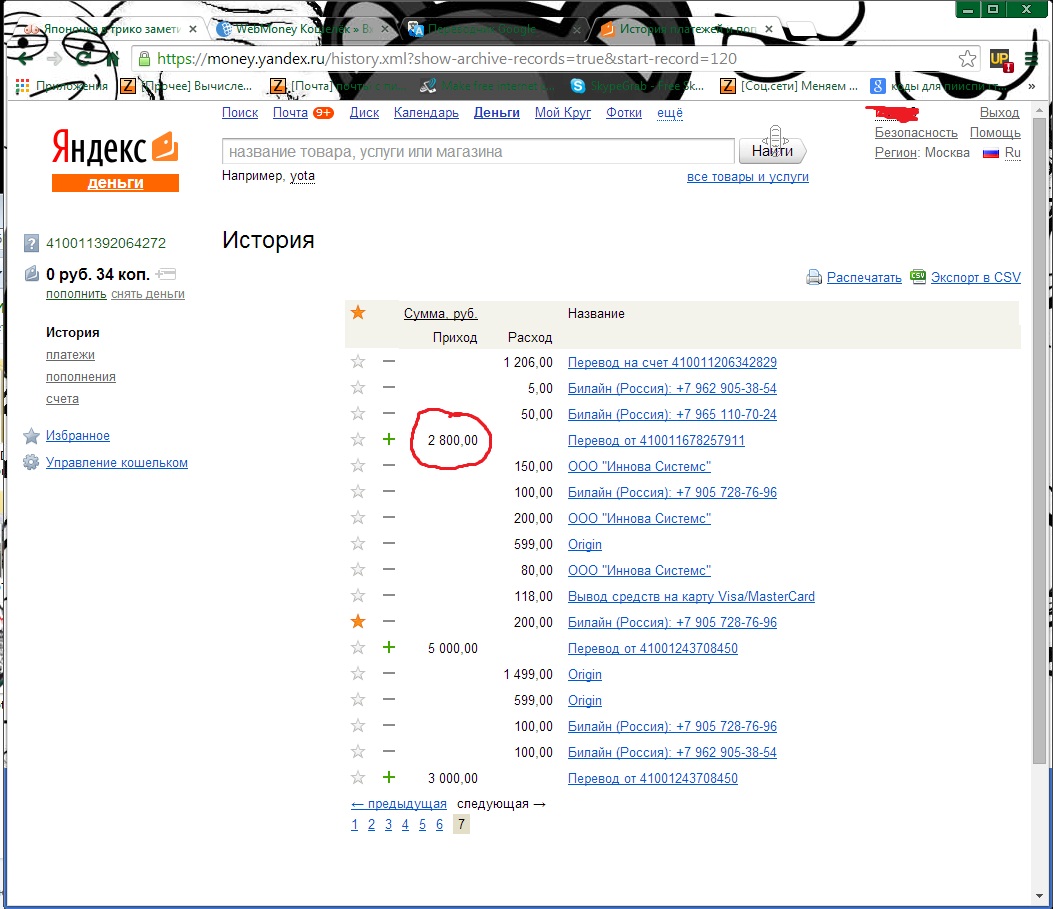Click orange star in table header
Screen dimensions: 1053x909
click(x=358, y=312)
